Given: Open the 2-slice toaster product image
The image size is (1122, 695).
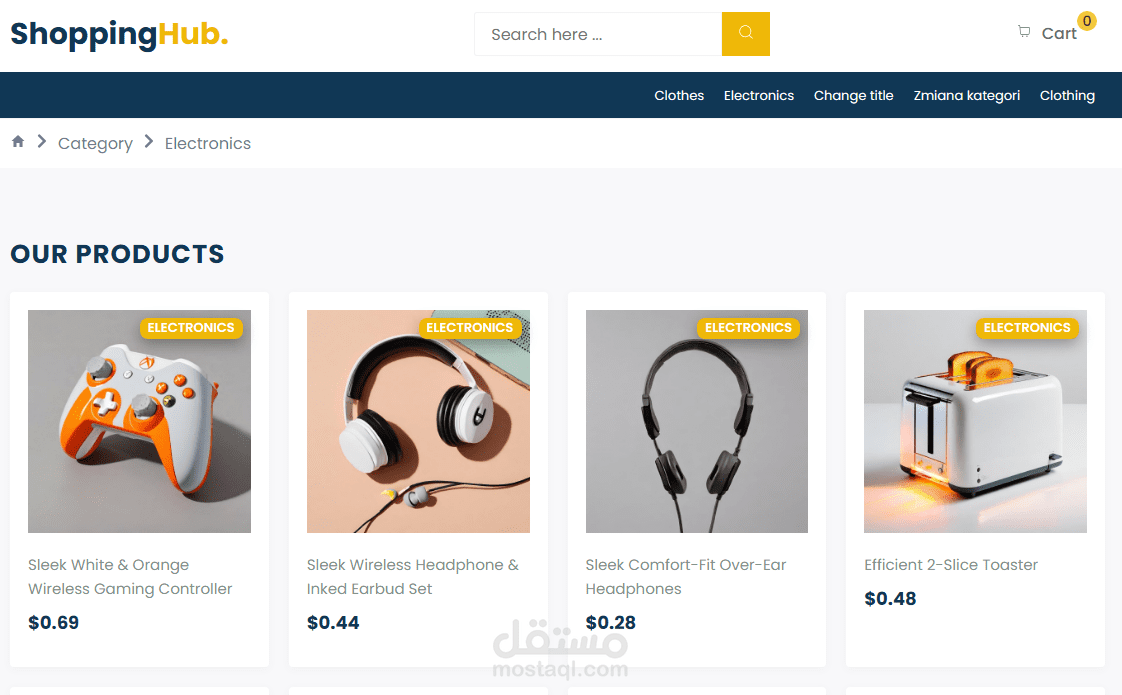Looking at the screenshot, I should pos(975,421).
